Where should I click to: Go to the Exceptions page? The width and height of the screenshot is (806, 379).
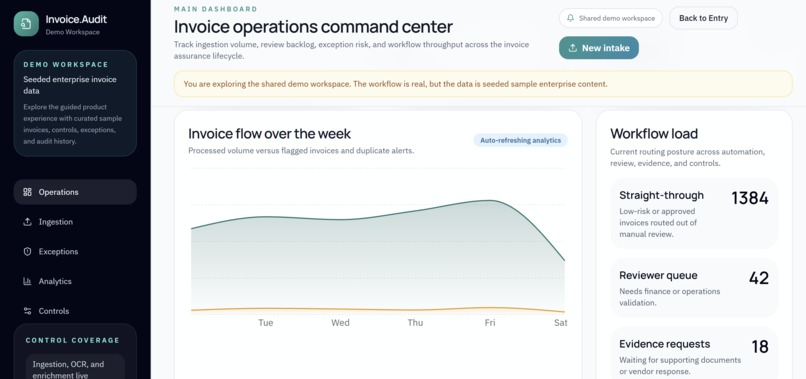pos(75,251)
